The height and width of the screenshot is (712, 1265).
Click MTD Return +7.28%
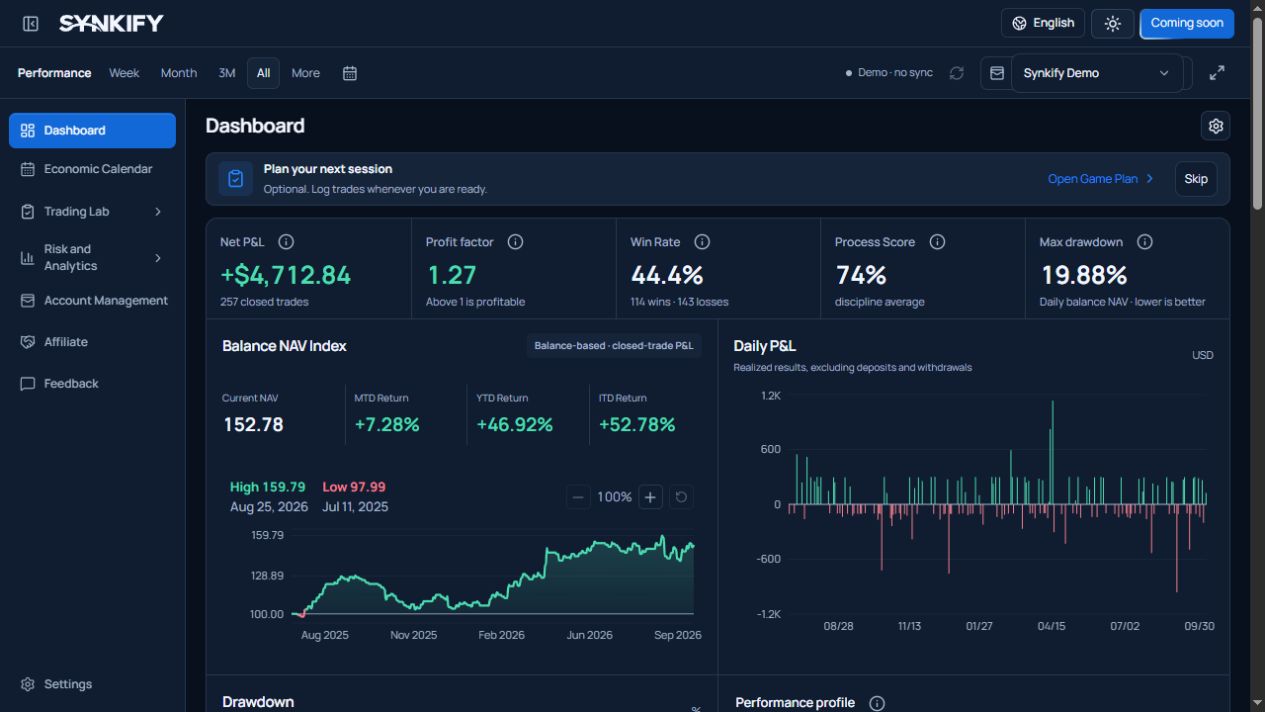click(x=387, y=425)
